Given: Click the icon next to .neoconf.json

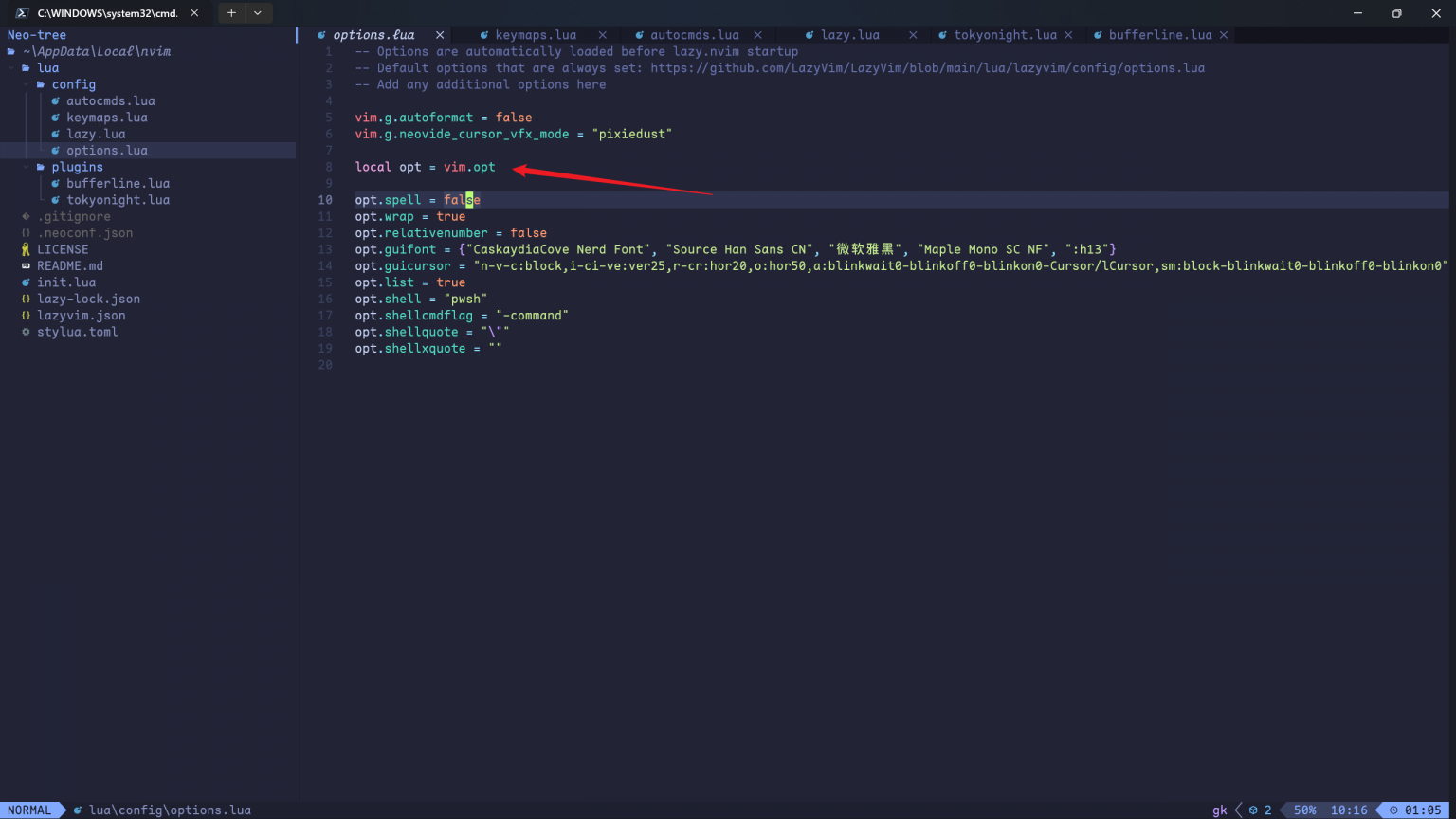Looking at the screenshot, I should pos(26,232).
